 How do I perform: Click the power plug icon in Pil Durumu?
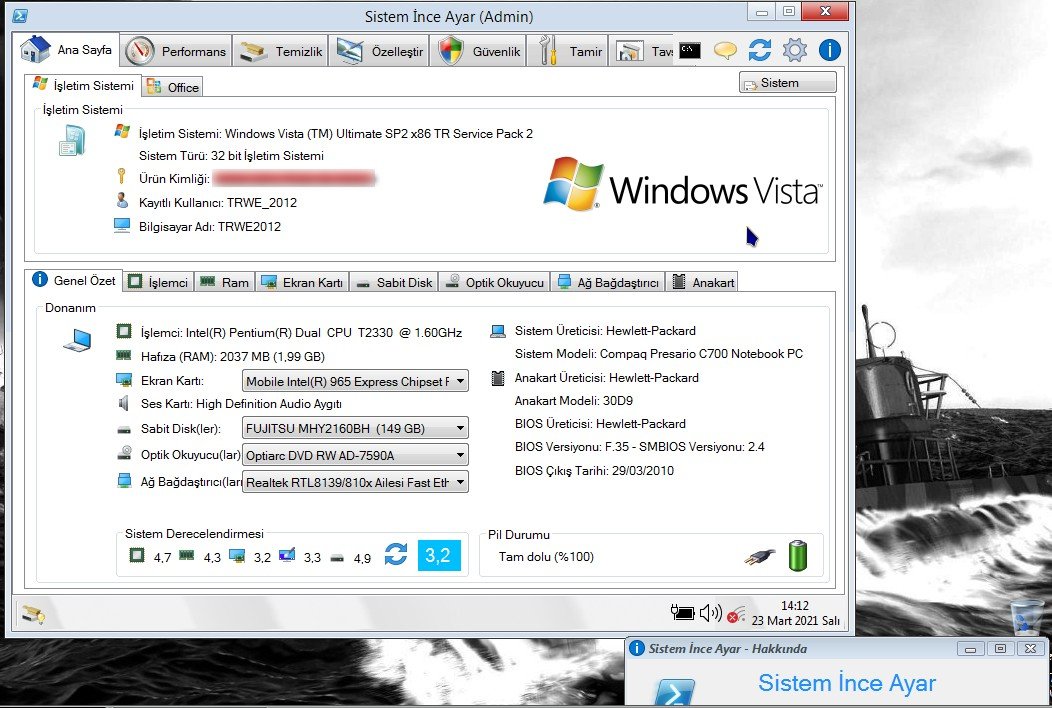coord(759,557)
